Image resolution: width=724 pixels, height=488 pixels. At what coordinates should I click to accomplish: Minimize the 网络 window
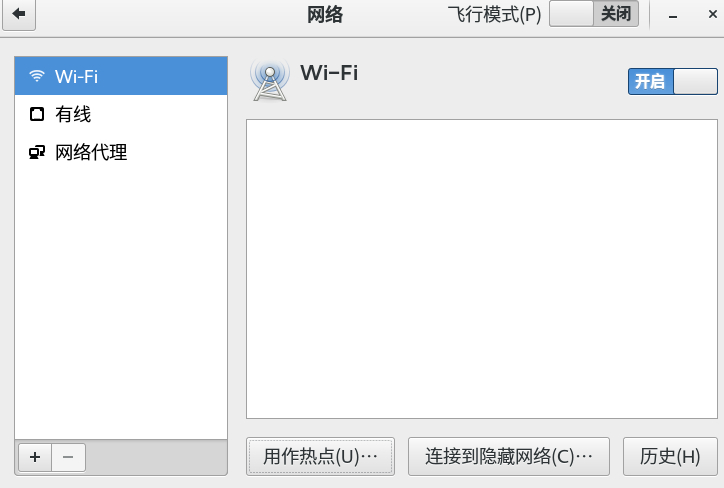[x=673, y=16]
